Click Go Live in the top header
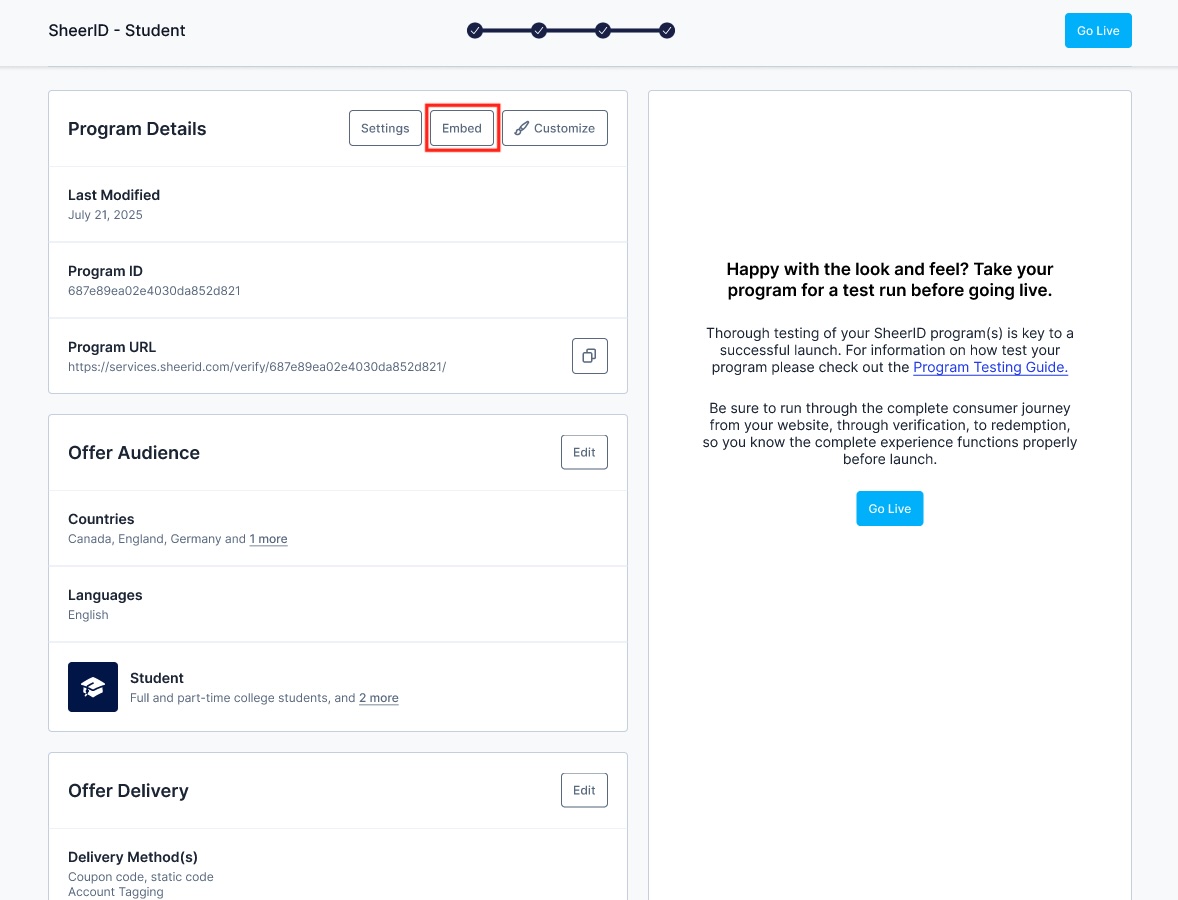This screenshot has width=1178, height=900. coord(1098,31)
